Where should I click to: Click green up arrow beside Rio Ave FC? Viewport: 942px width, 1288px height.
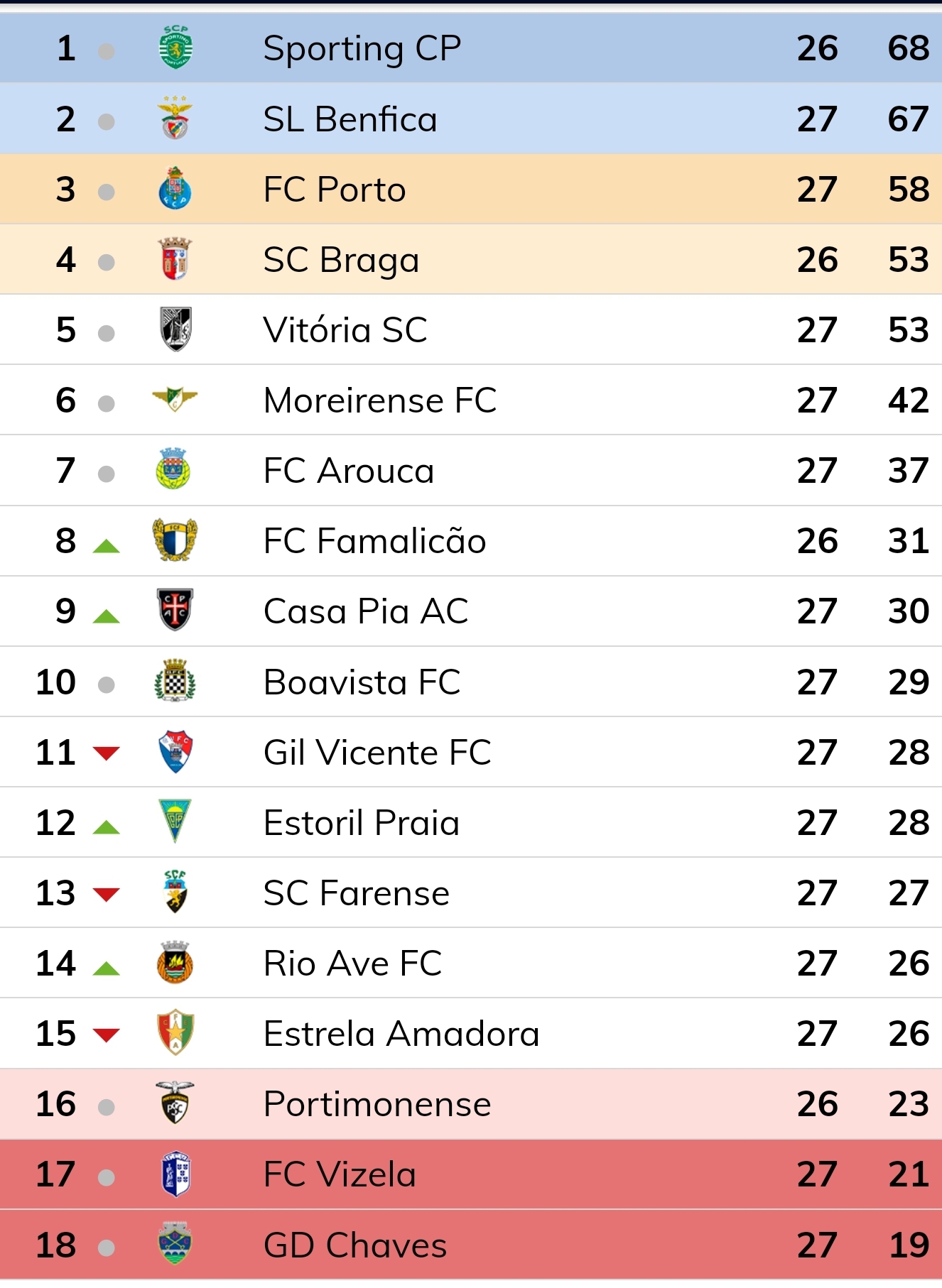pyautogui.click(x=107, y=968)
